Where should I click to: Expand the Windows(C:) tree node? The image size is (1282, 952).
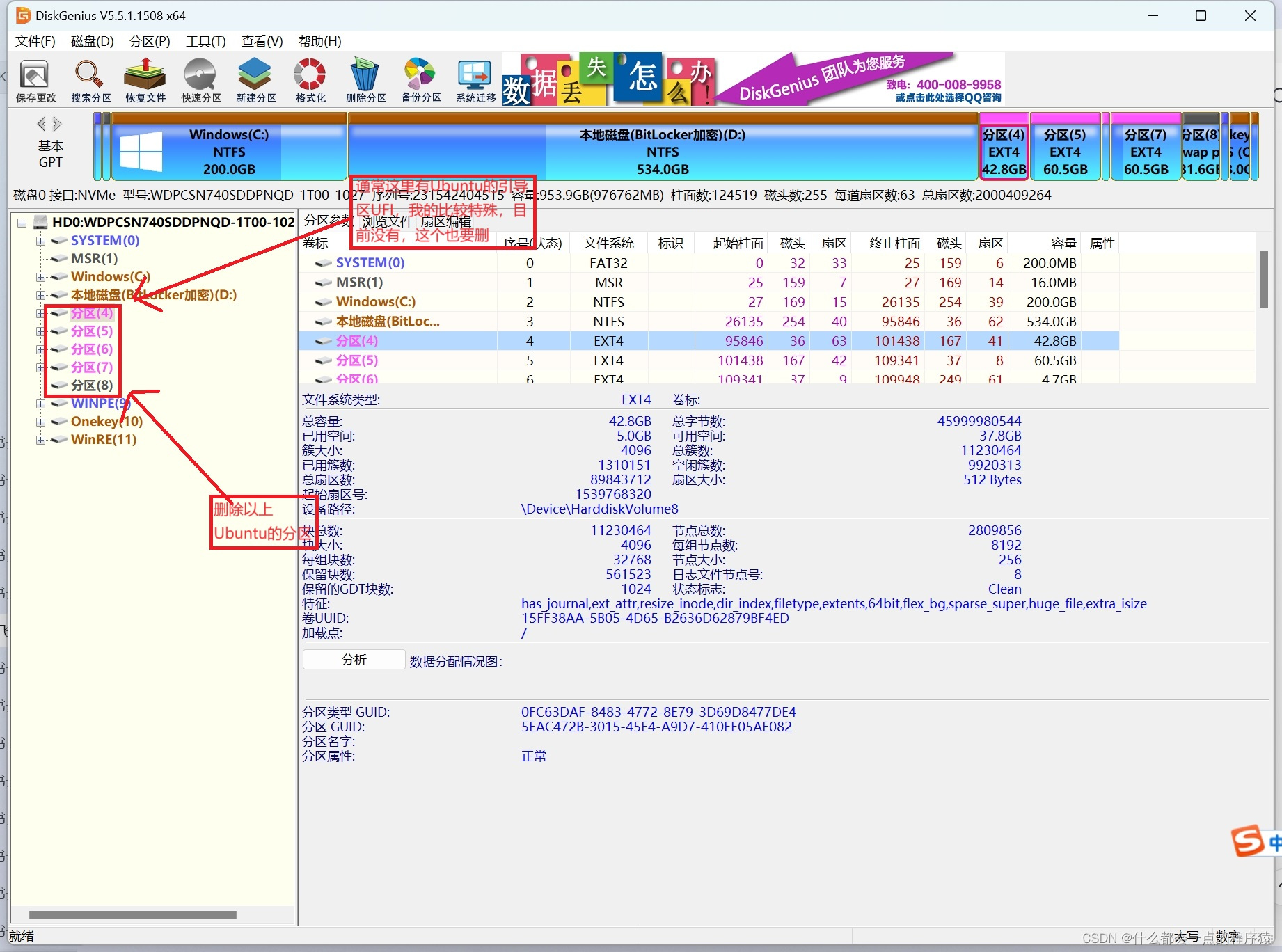[40, 277]
